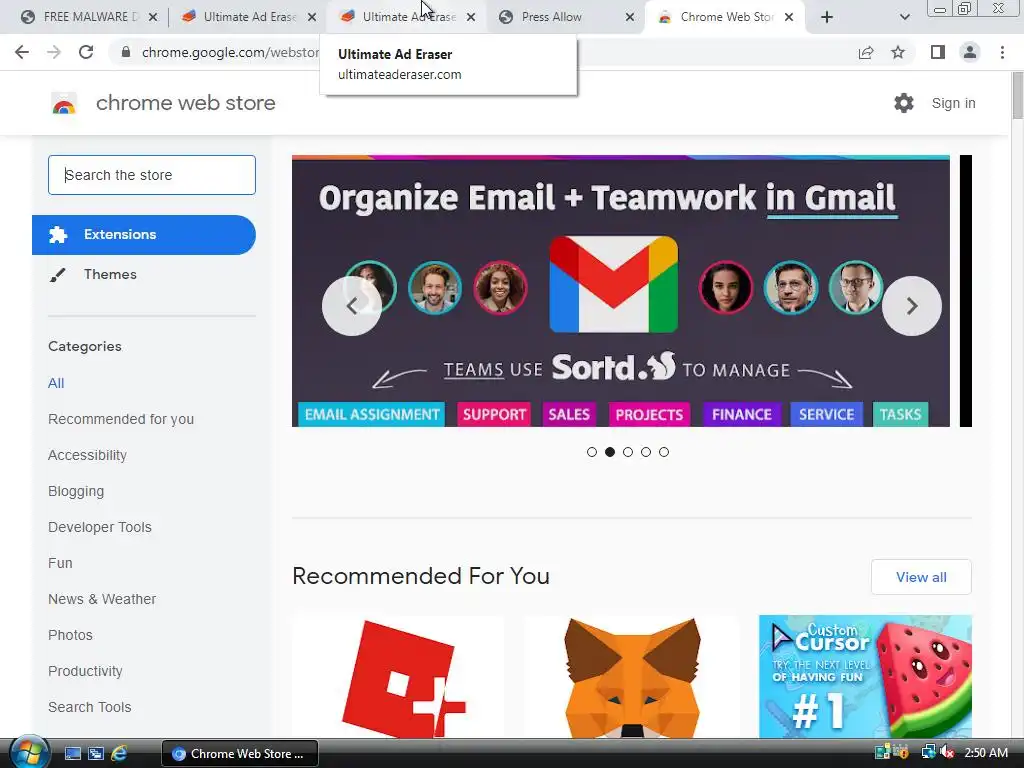Advance to the next banner slide
The image size is (1024, 768).
pos(912,306)
